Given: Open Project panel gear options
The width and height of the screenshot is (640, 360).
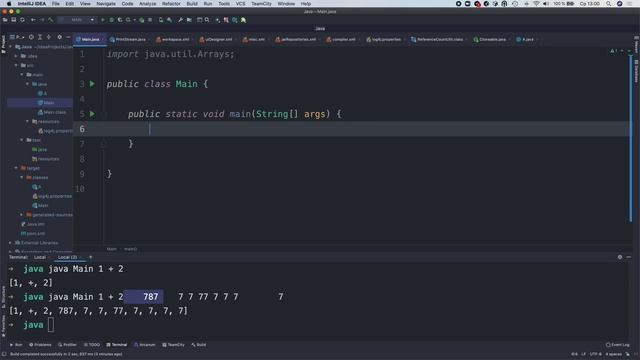Looking at the screenshot, I should pyautogui.click(x=60, y=37).
